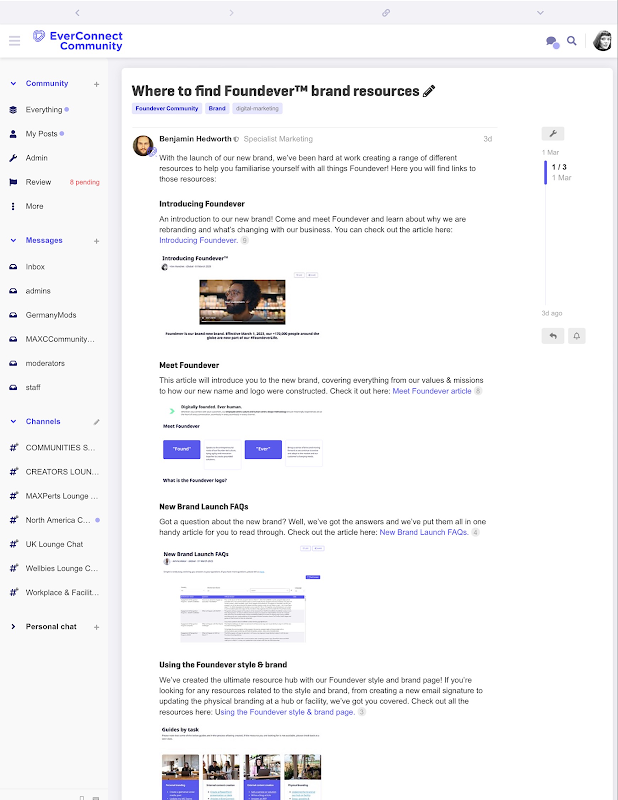Click the notification bell button
The height and width of the screenshot is (800, 618).
click(x=577, y=336)
